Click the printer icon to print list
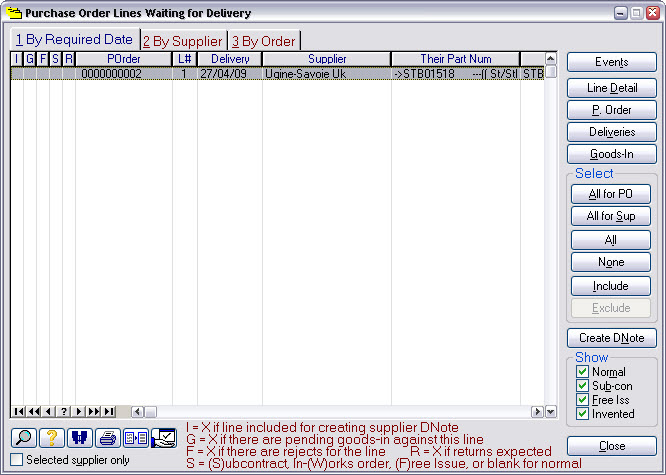Viewport: 666px width, 475px height. 108,438
